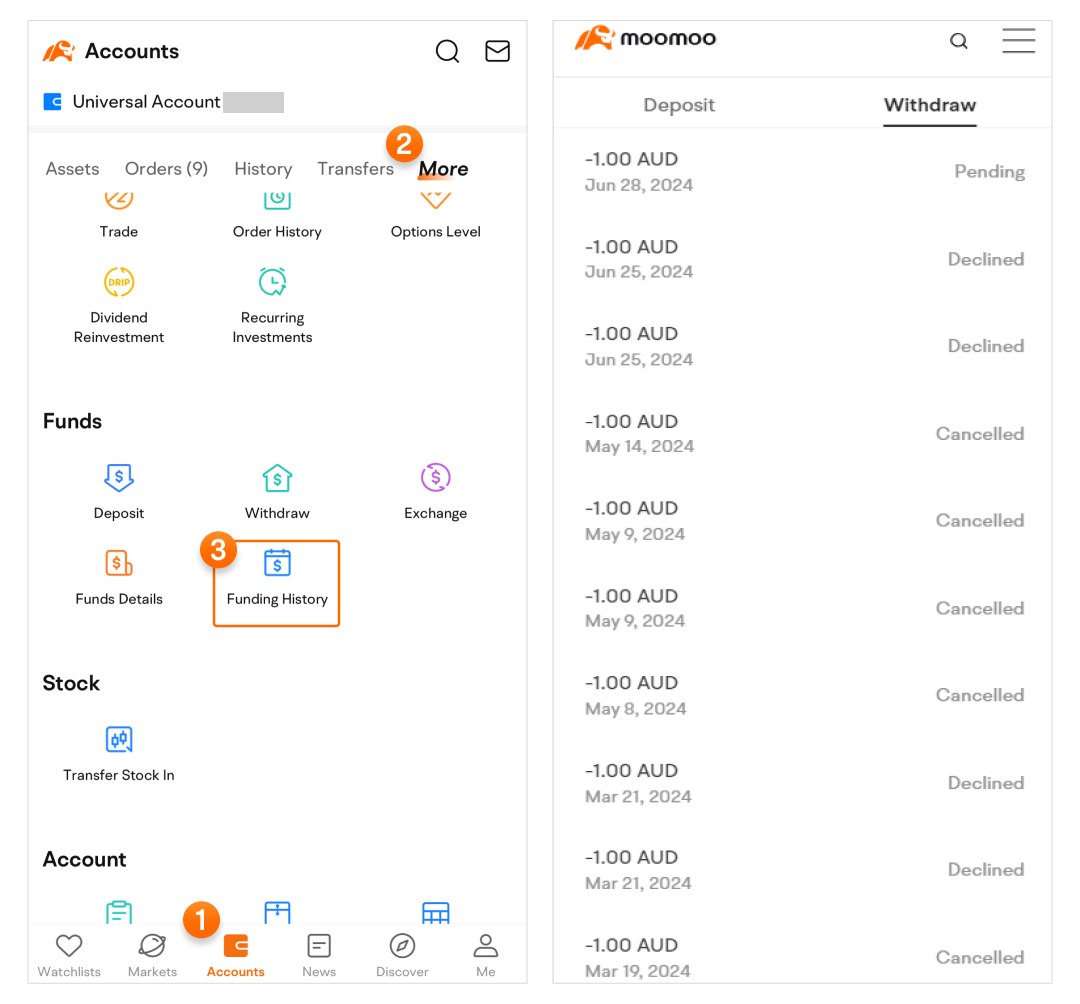Select the currency Exchange icon

click(435, 479)
